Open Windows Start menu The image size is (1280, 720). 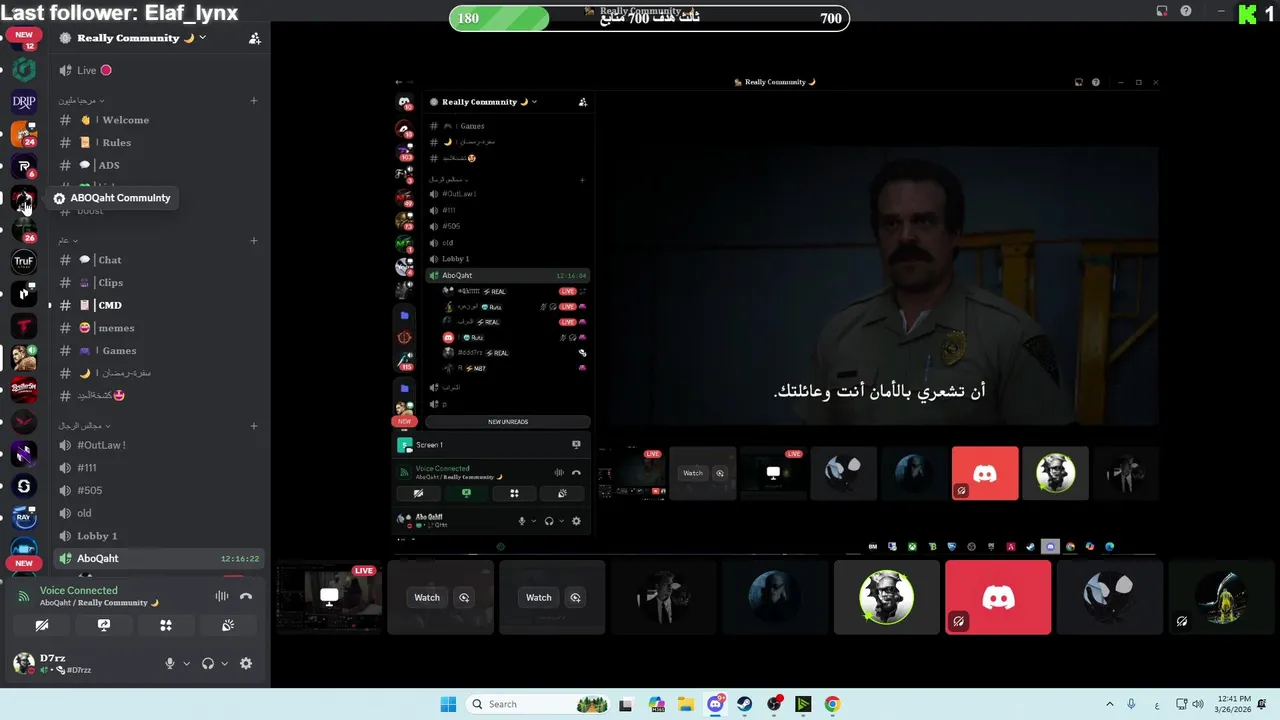click(x=448, y=704)
